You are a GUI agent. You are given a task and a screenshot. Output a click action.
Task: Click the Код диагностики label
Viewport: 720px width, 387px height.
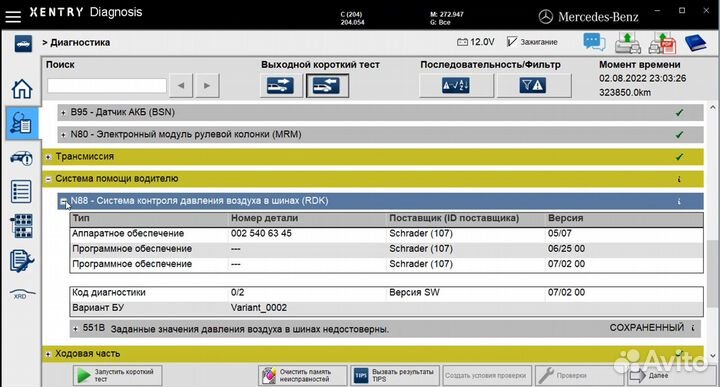[x=108, y=292]
